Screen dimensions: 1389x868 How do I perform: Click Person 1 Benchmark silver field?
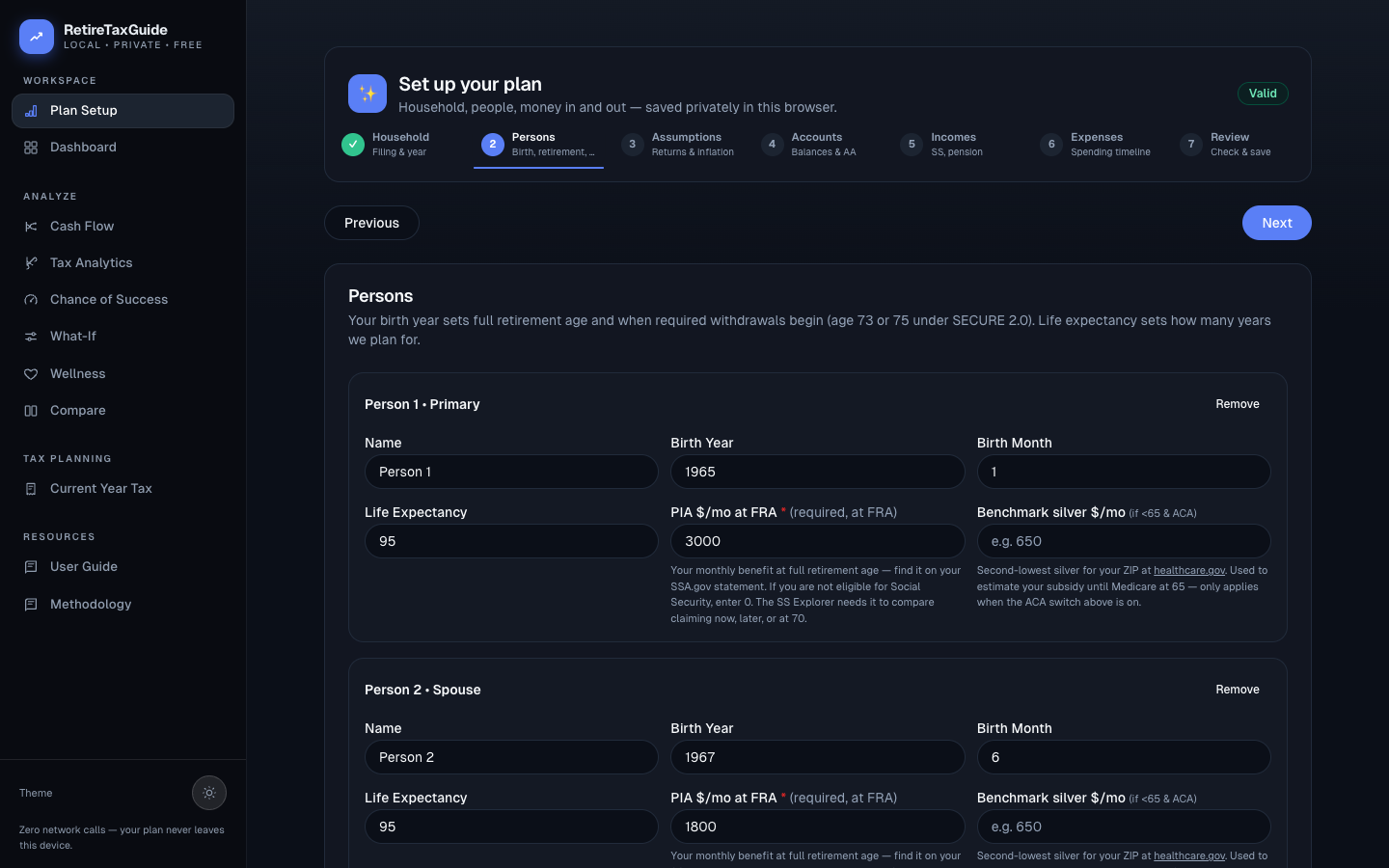click(x=1124, y=541)
